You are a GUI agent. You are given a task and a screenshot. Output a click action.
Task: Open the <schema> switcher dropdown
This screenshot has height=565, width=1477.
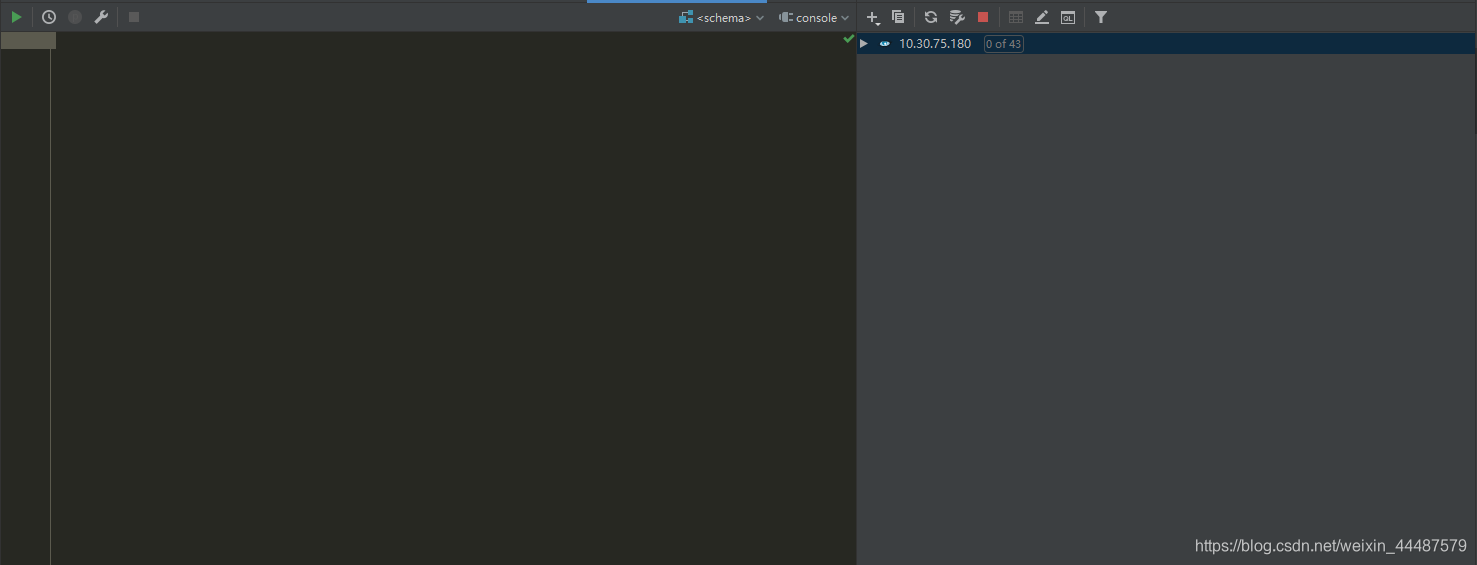[721, 17]
